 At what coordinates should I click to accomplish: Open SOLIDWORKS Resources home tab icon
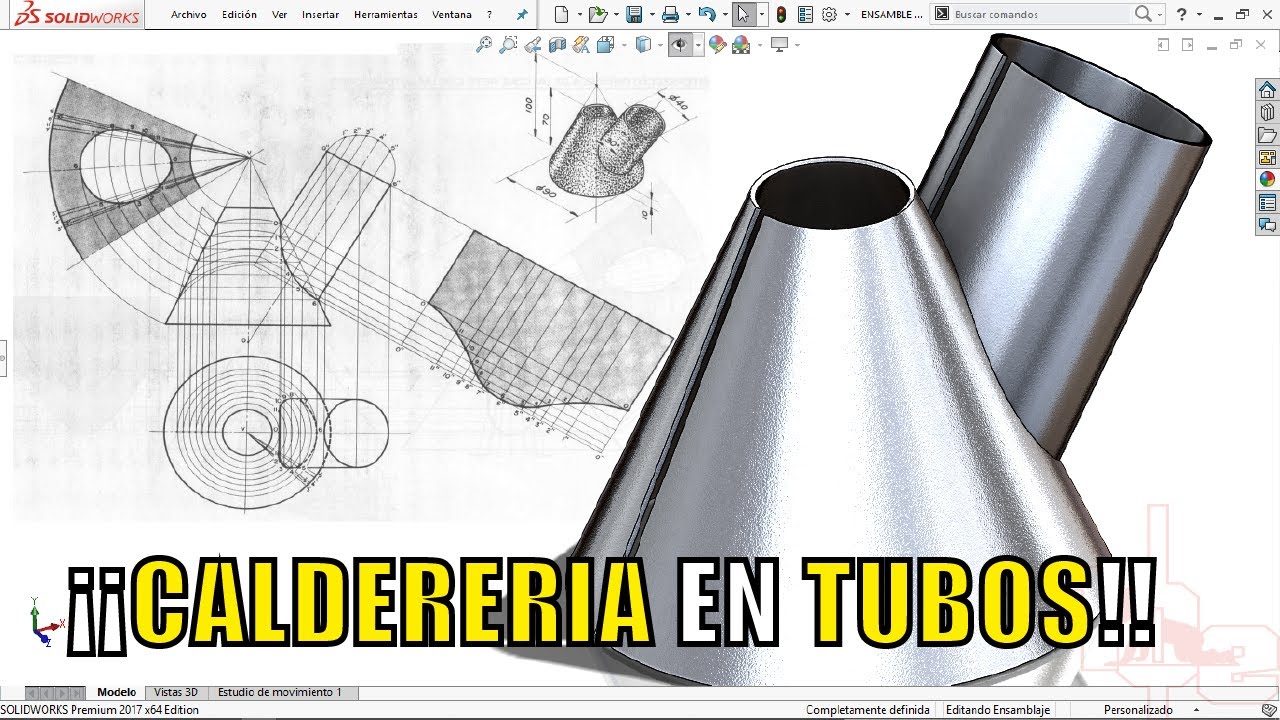pyautogui.click(x=1267, y=90)
